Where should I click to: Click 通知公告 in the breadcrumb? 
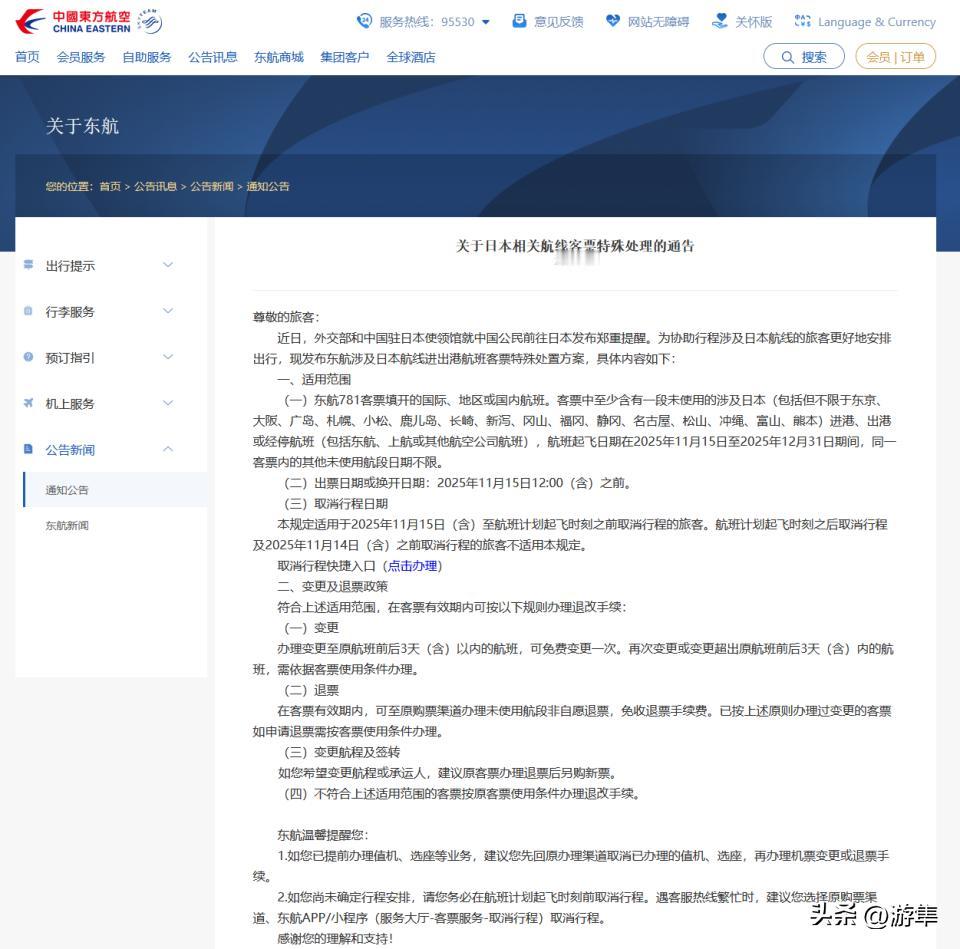[x=268, y=186]
